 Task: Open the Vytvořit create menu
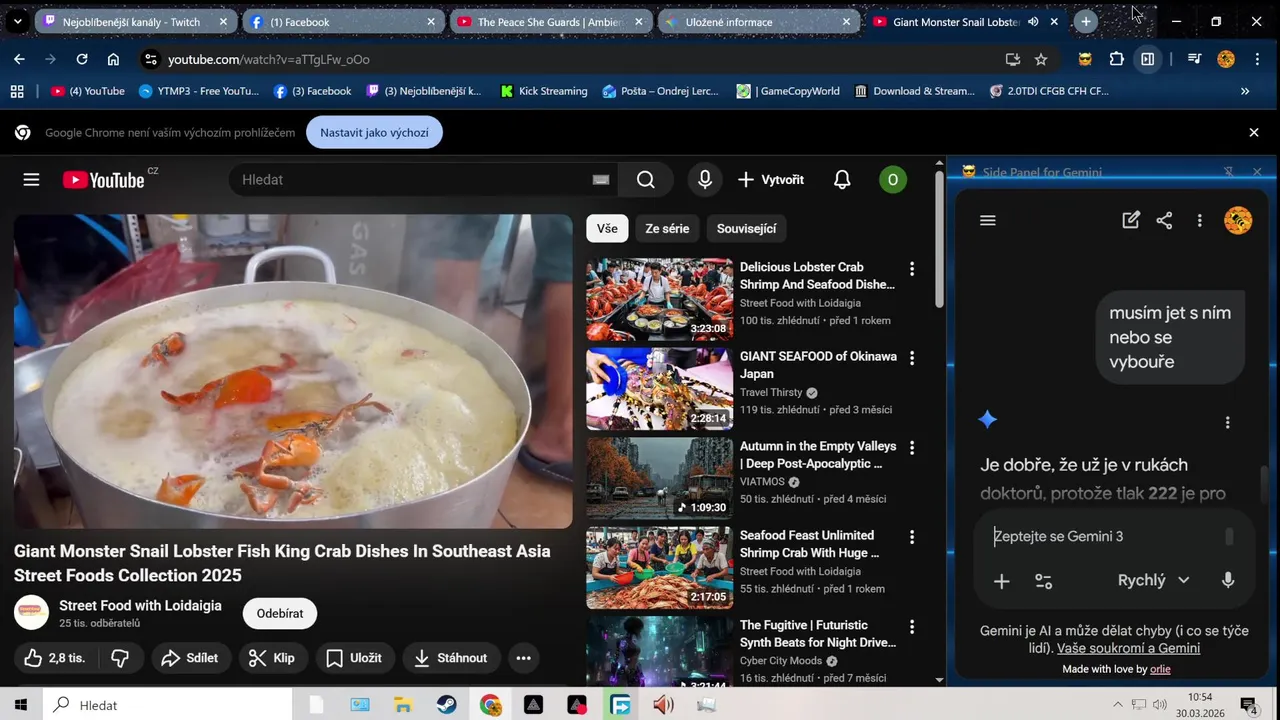770,180
